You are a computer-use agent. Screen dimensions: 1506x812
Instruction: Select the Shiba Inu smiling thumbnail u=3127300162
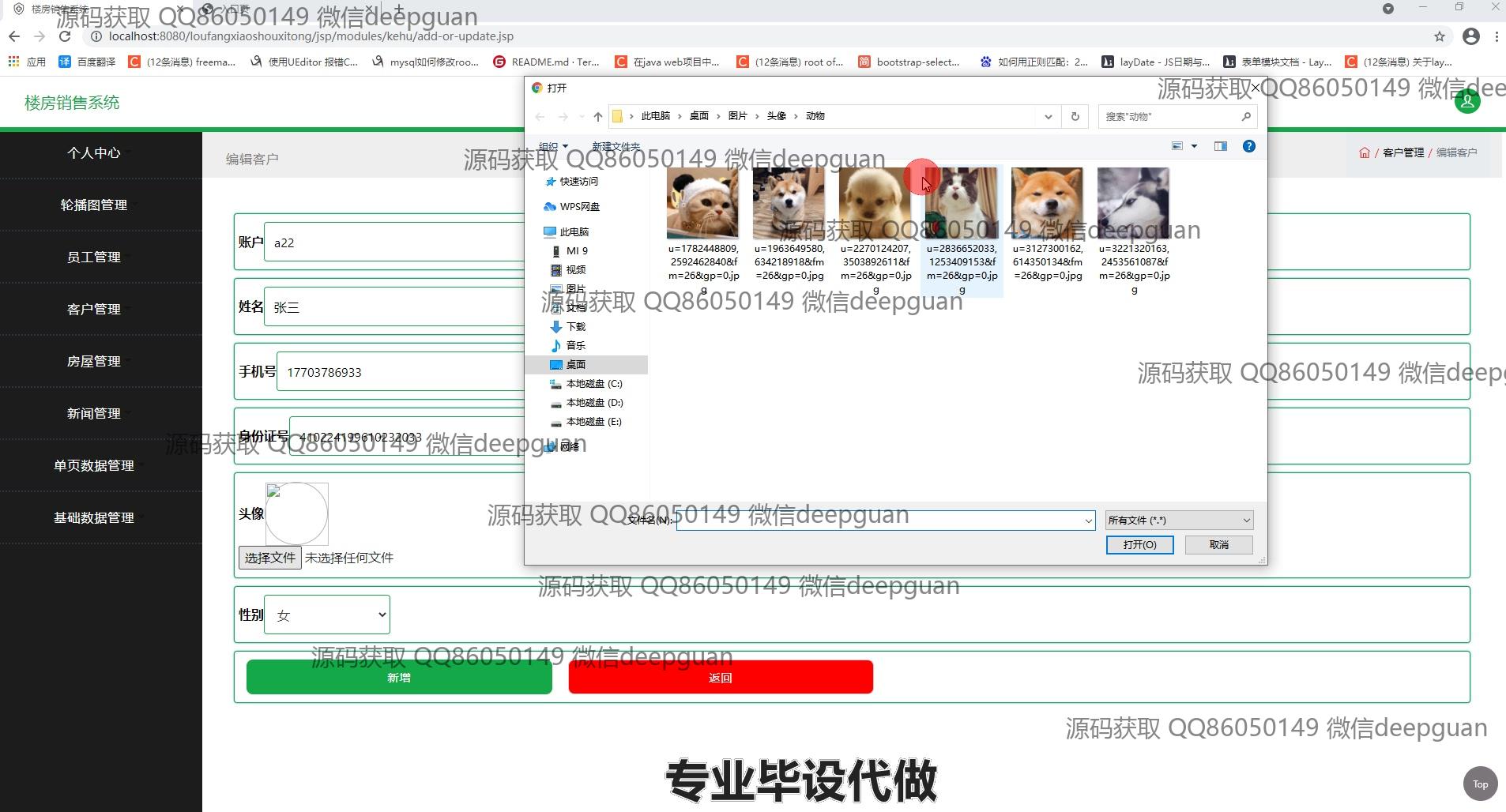(x=1047, y=203)
